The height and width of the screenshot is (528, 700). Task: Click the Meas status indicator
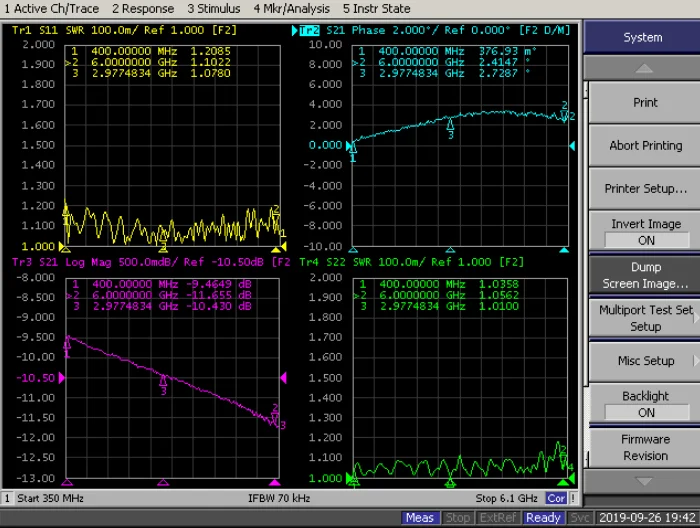pos(420,518)
